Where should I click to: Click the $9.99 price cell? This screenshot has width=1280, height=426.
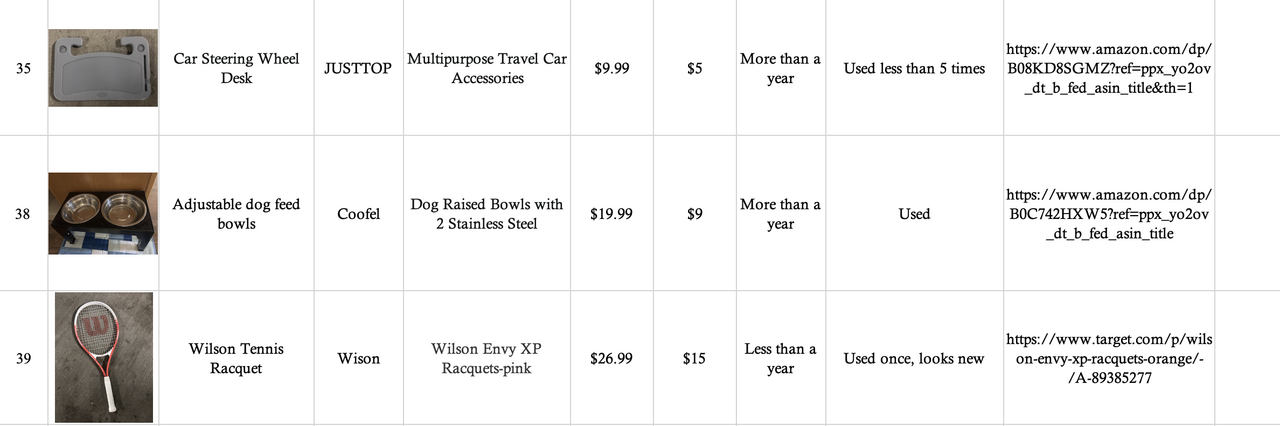tap(611, 69)
